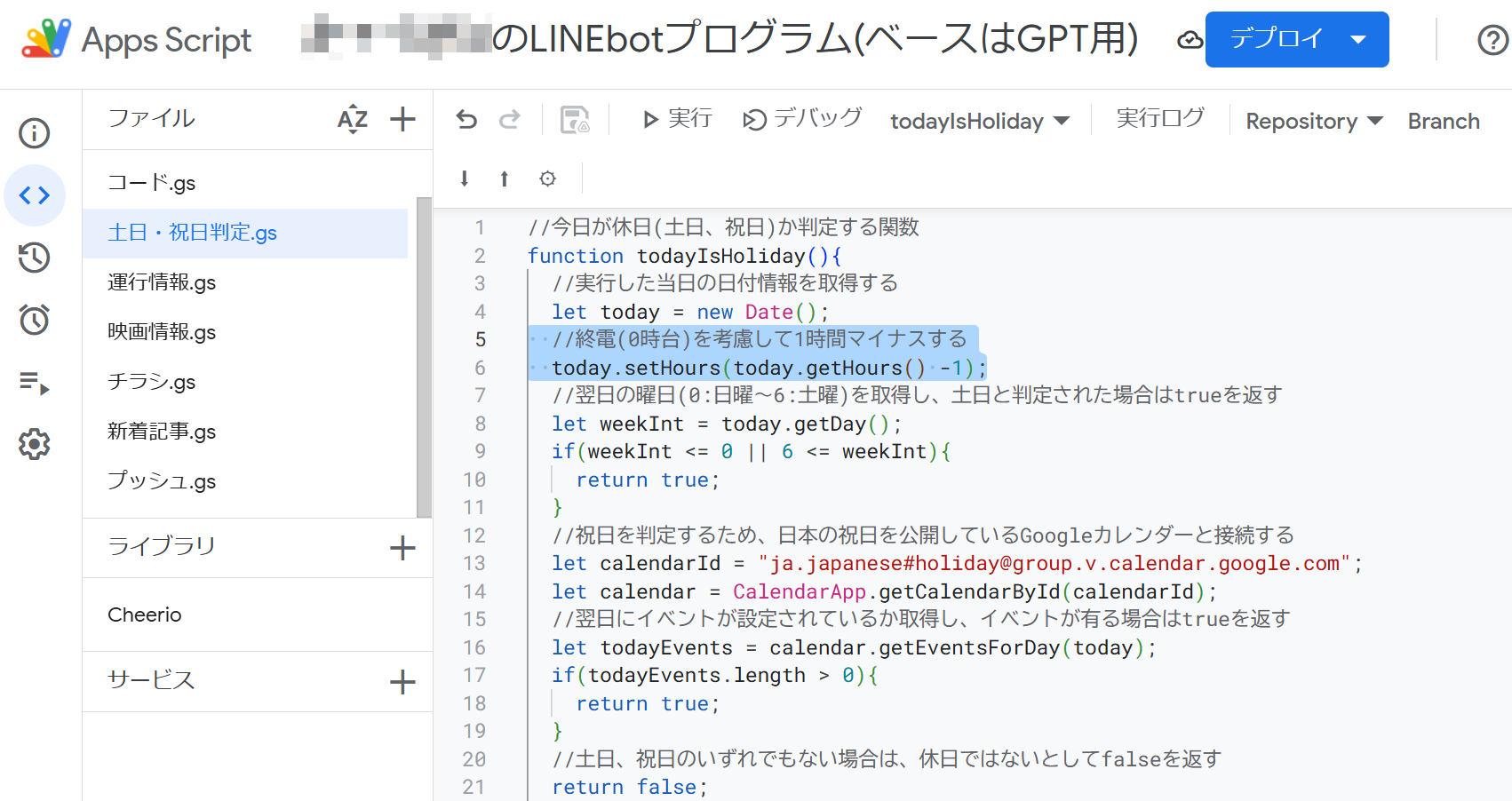Open Project Settings via gear icon

(34, 444)
